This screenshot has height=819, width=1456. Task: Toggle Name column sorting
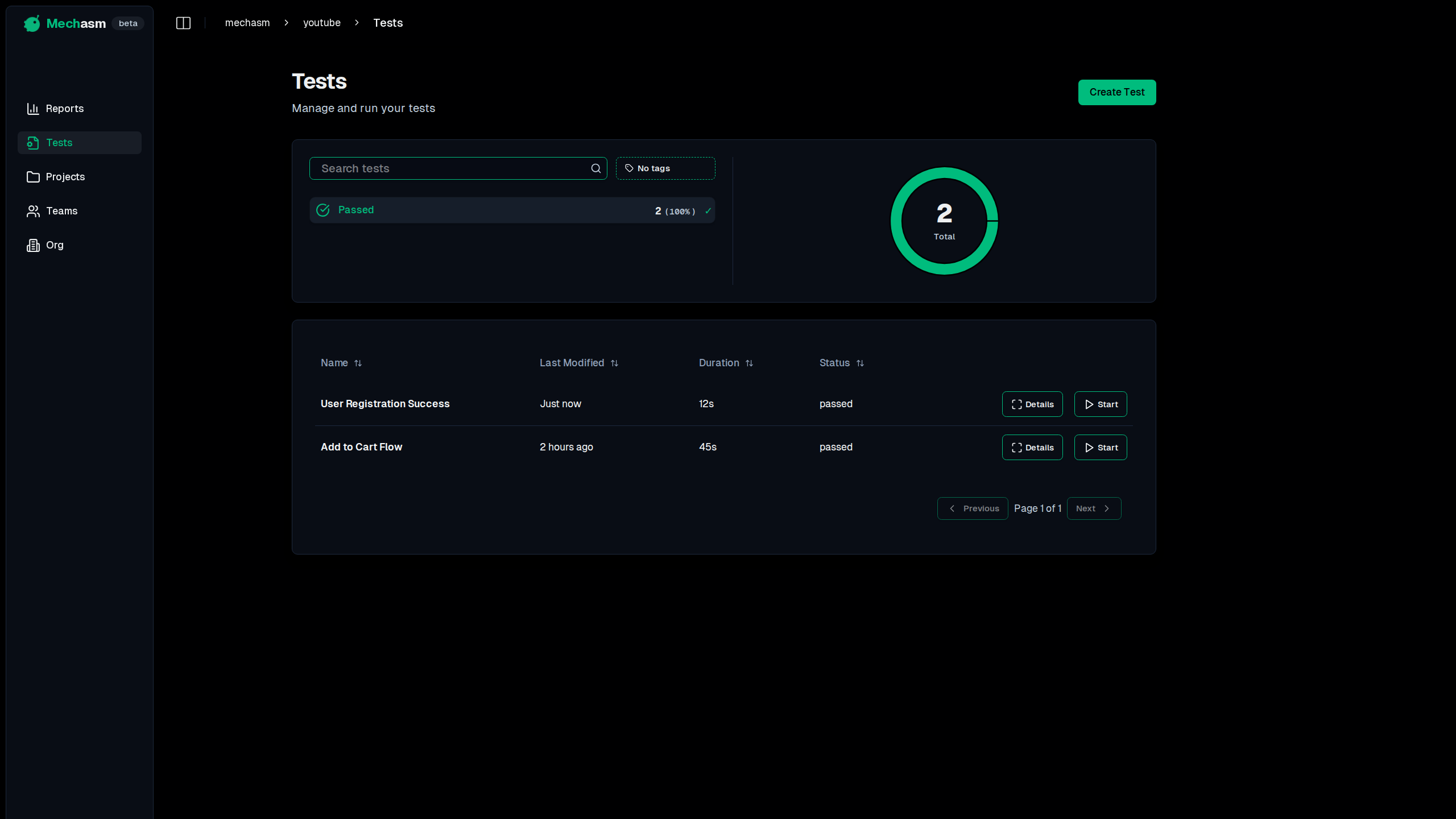(x=358, y=363)
